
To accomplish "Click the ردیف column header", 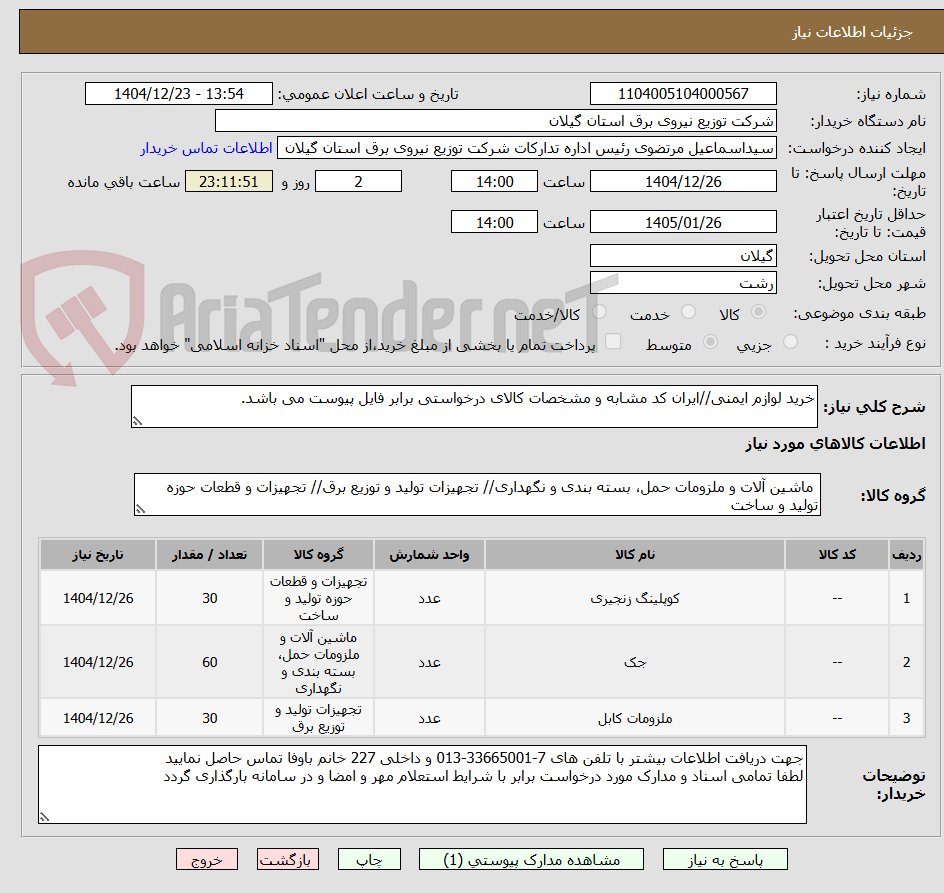I will coord(907,555).
